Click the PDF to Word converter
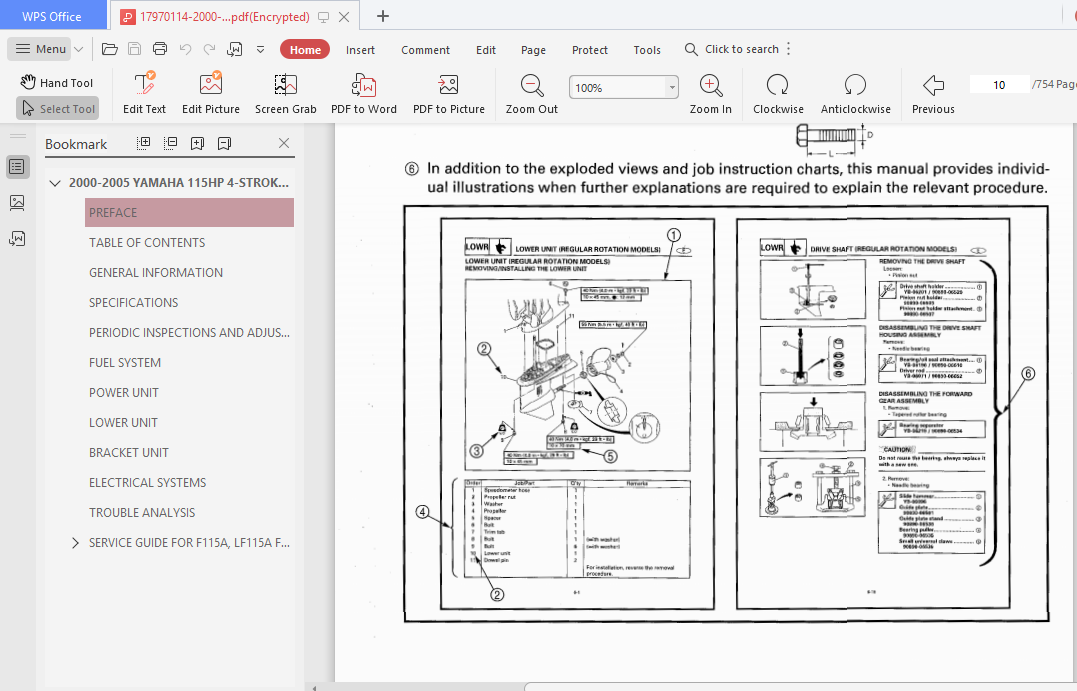Viewport: 1077px width, 691px height. 363,93
